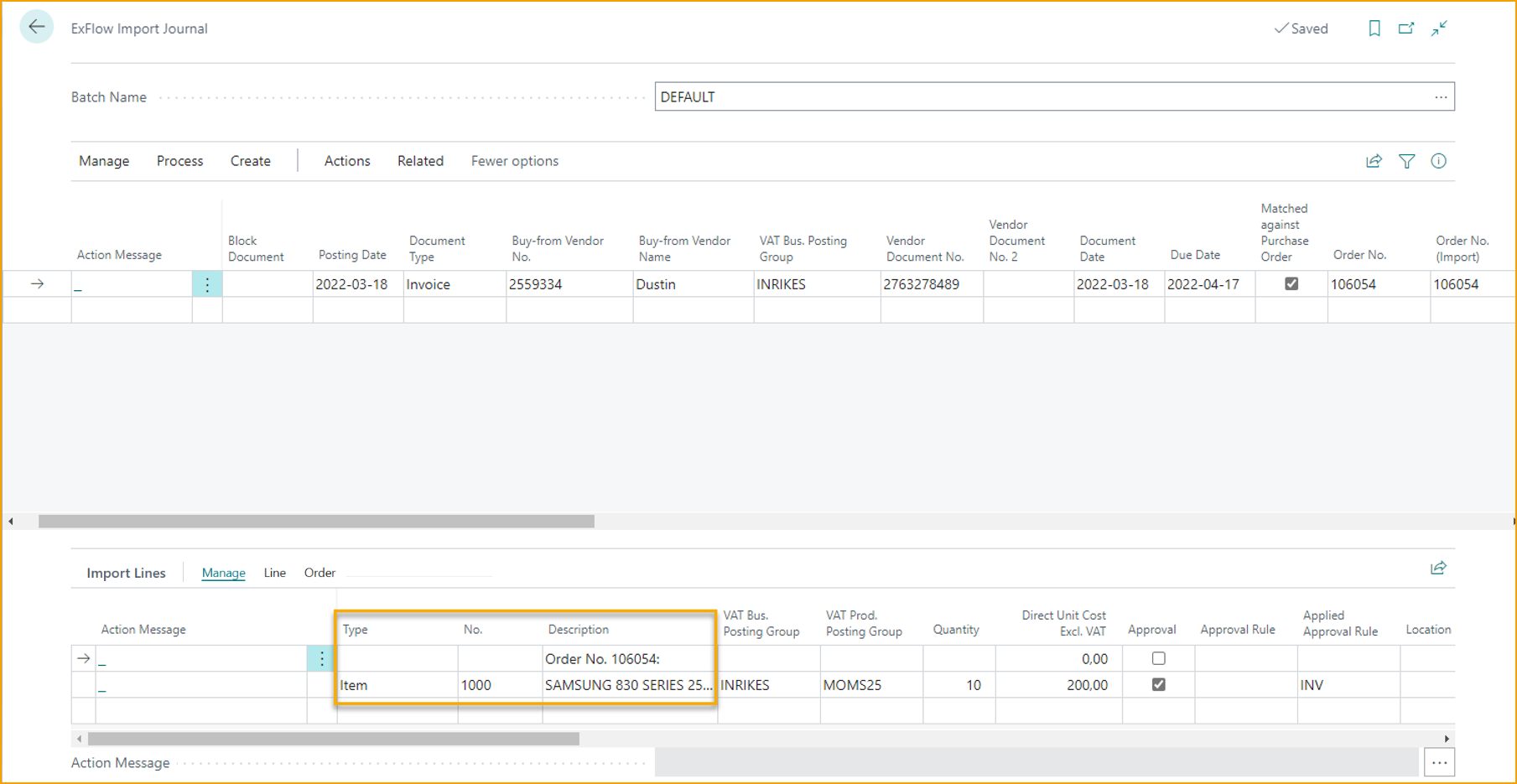Uncheck Matched against Purchase Order on invoice 2763278489
Viewport: 1517px width, 784px height.
click(1291, 283)
